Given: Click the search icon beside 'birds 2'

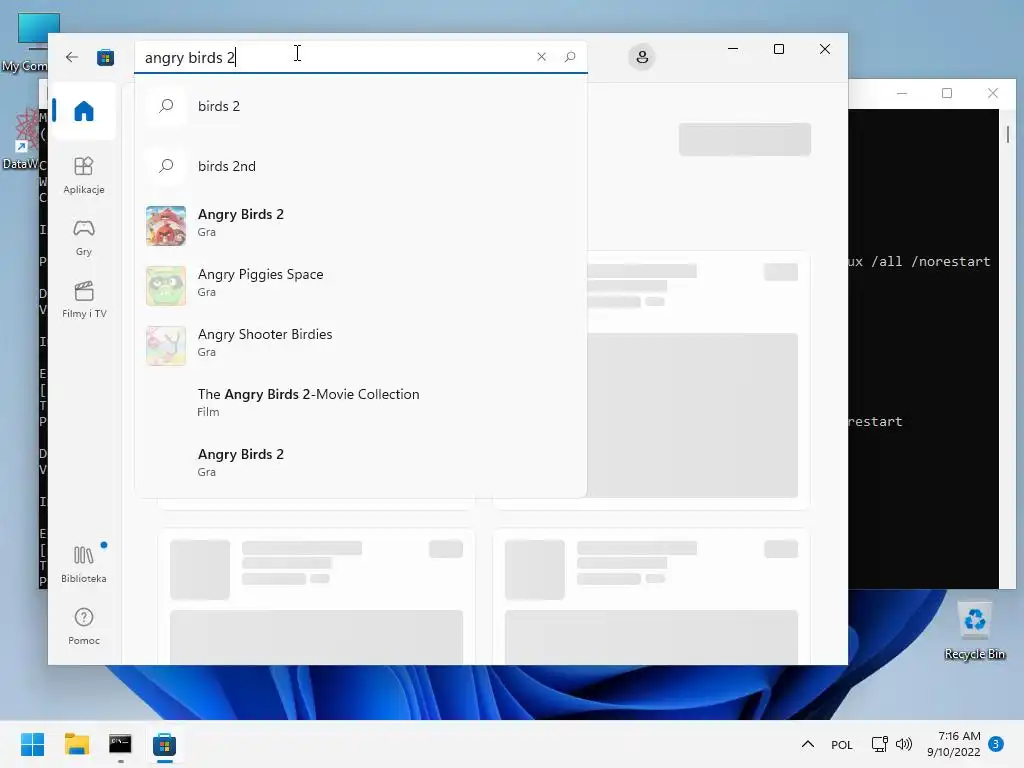Looking at the screenshot, I should 166,106.
